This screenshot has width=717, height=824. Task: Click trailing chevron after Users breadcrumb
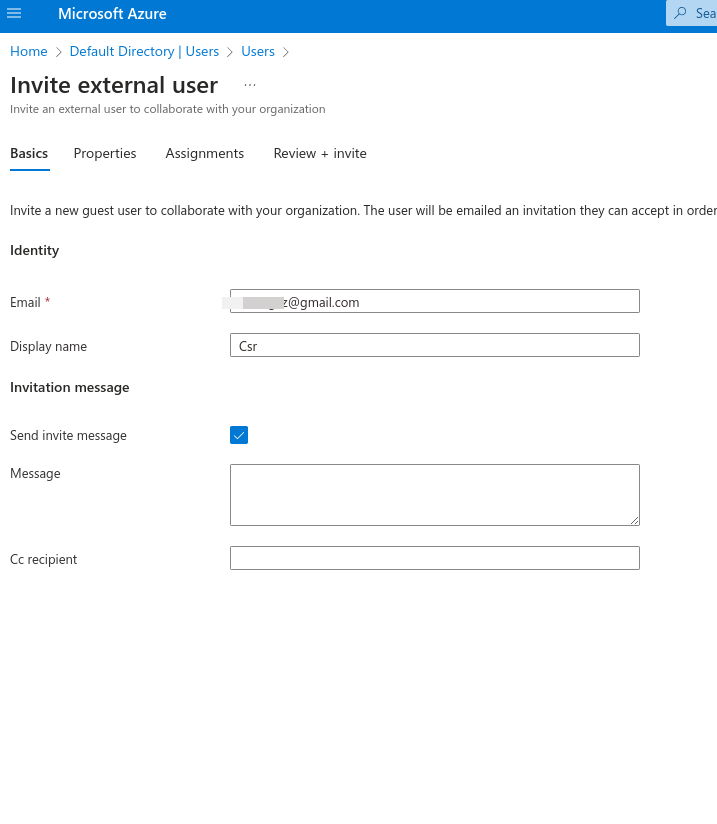(286, 52)
